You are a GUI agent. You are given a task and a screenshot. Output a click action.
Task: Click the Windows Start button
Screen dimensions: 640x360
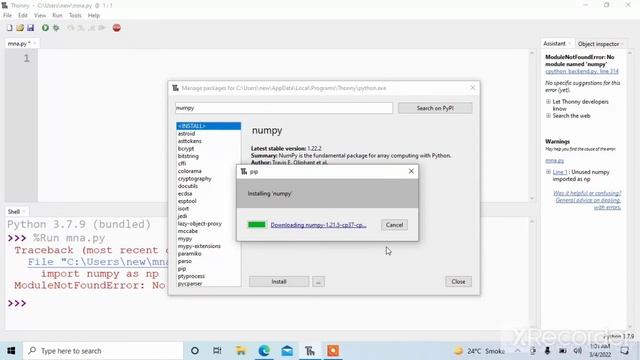pos(11,351)
